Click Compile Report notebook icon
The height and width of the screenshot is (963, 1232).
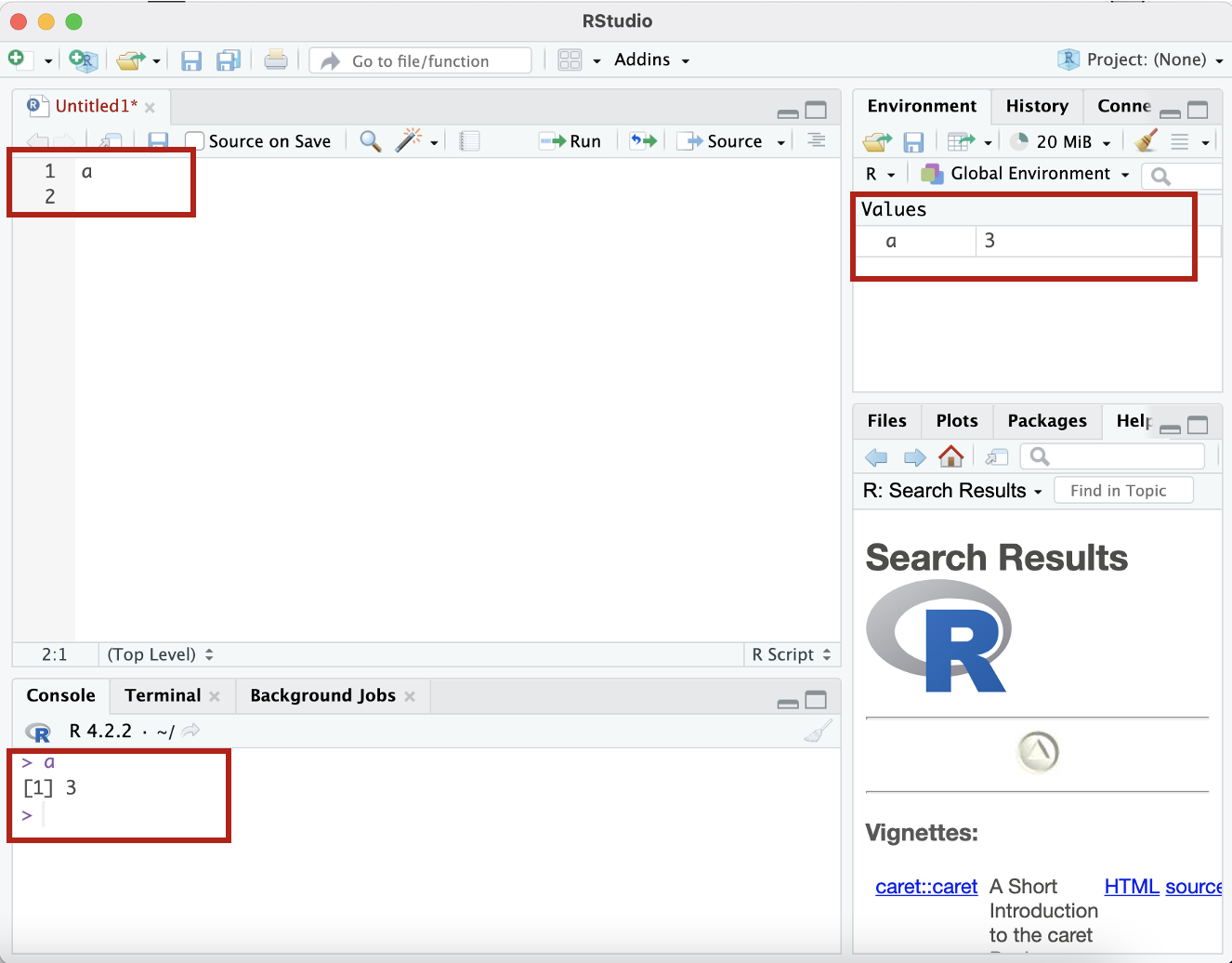(x=469, y=141)
